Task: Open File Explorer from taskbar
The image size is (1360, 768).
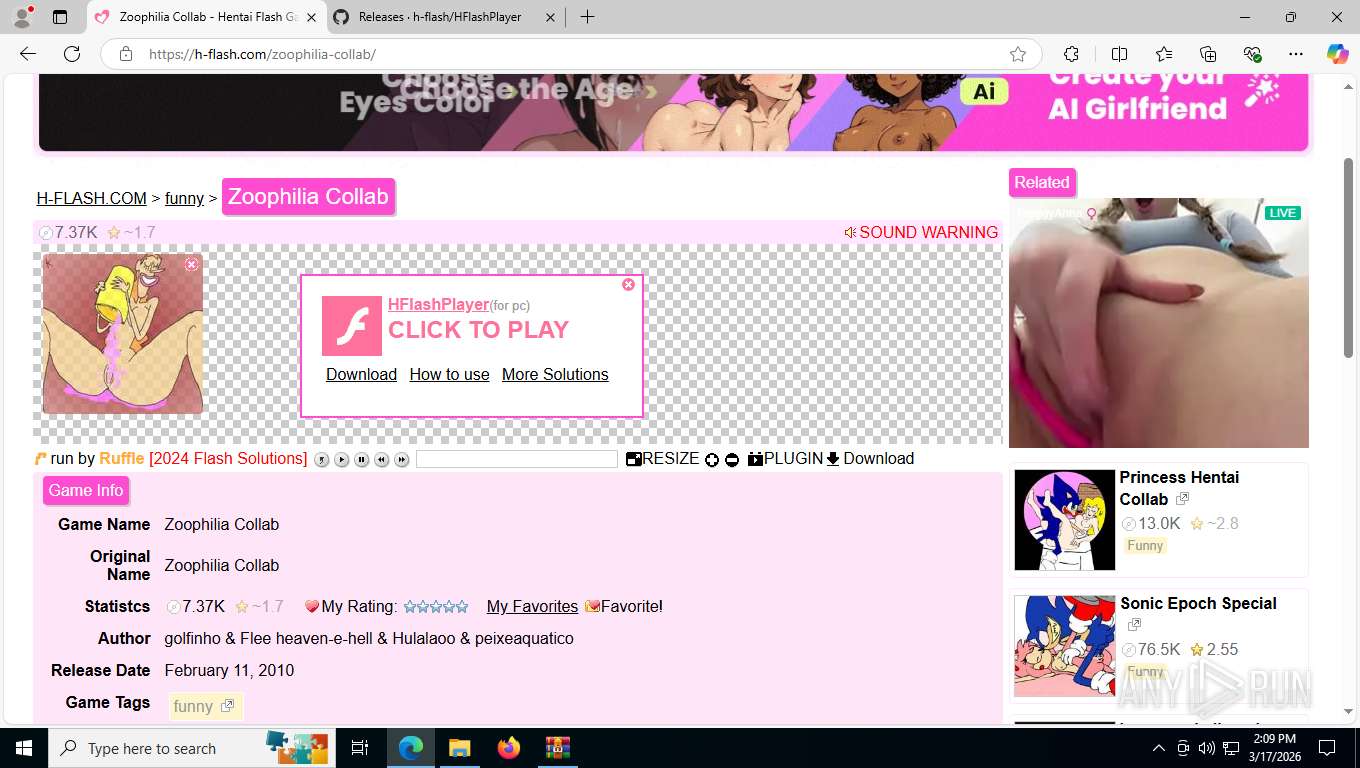Action: (459, 748)
